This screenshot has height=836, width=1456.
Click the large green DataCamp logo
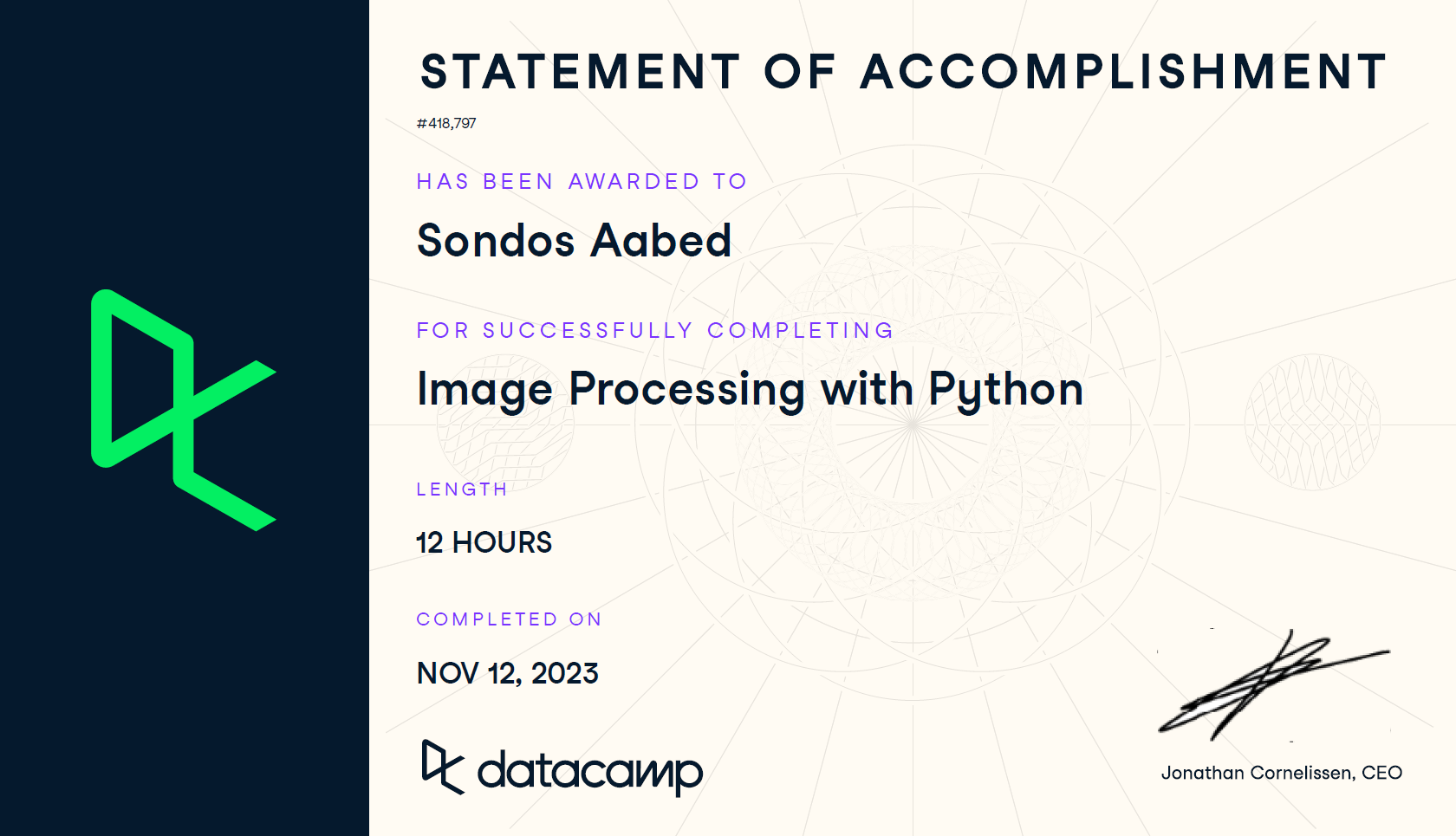184,410
